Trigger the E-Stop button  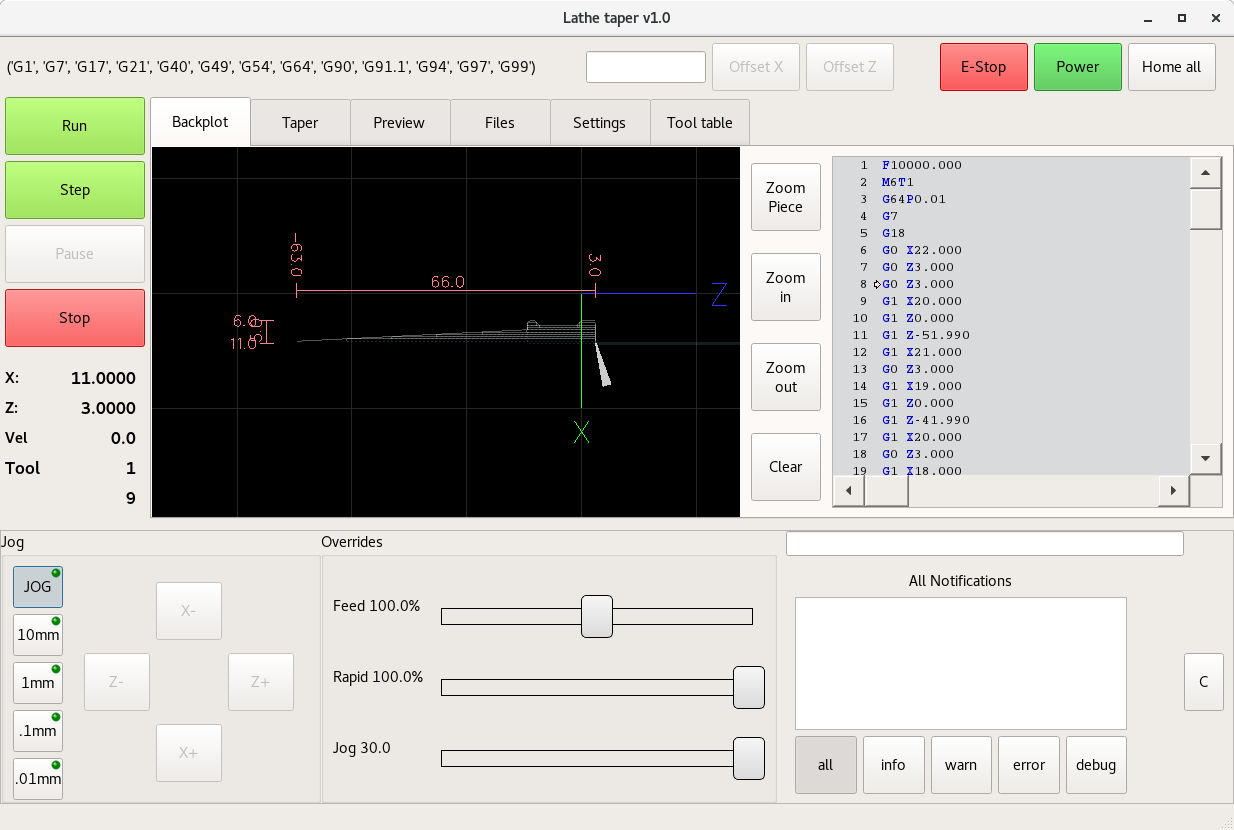click(x=983, y=67)
